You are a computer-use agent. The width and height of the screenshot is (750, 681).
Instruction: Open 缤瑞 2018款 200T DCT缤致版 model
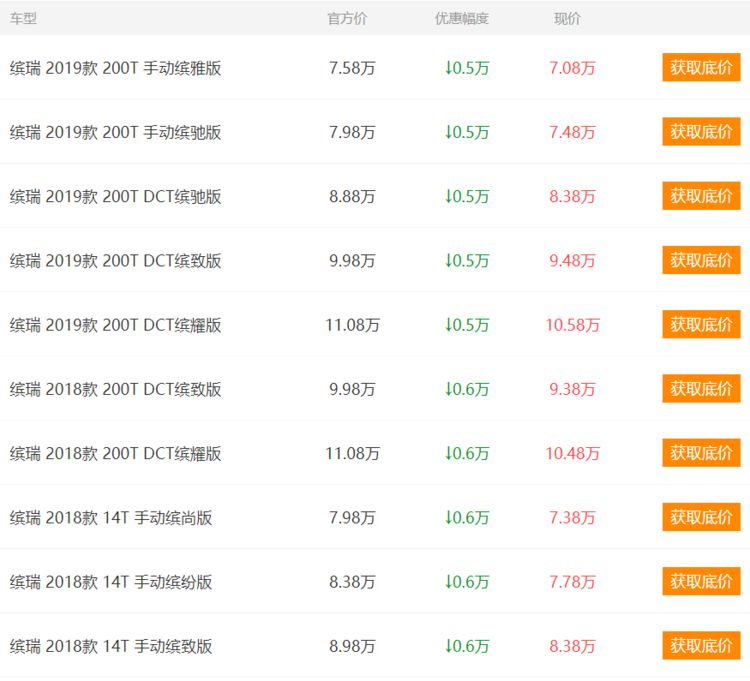[115, 389]
